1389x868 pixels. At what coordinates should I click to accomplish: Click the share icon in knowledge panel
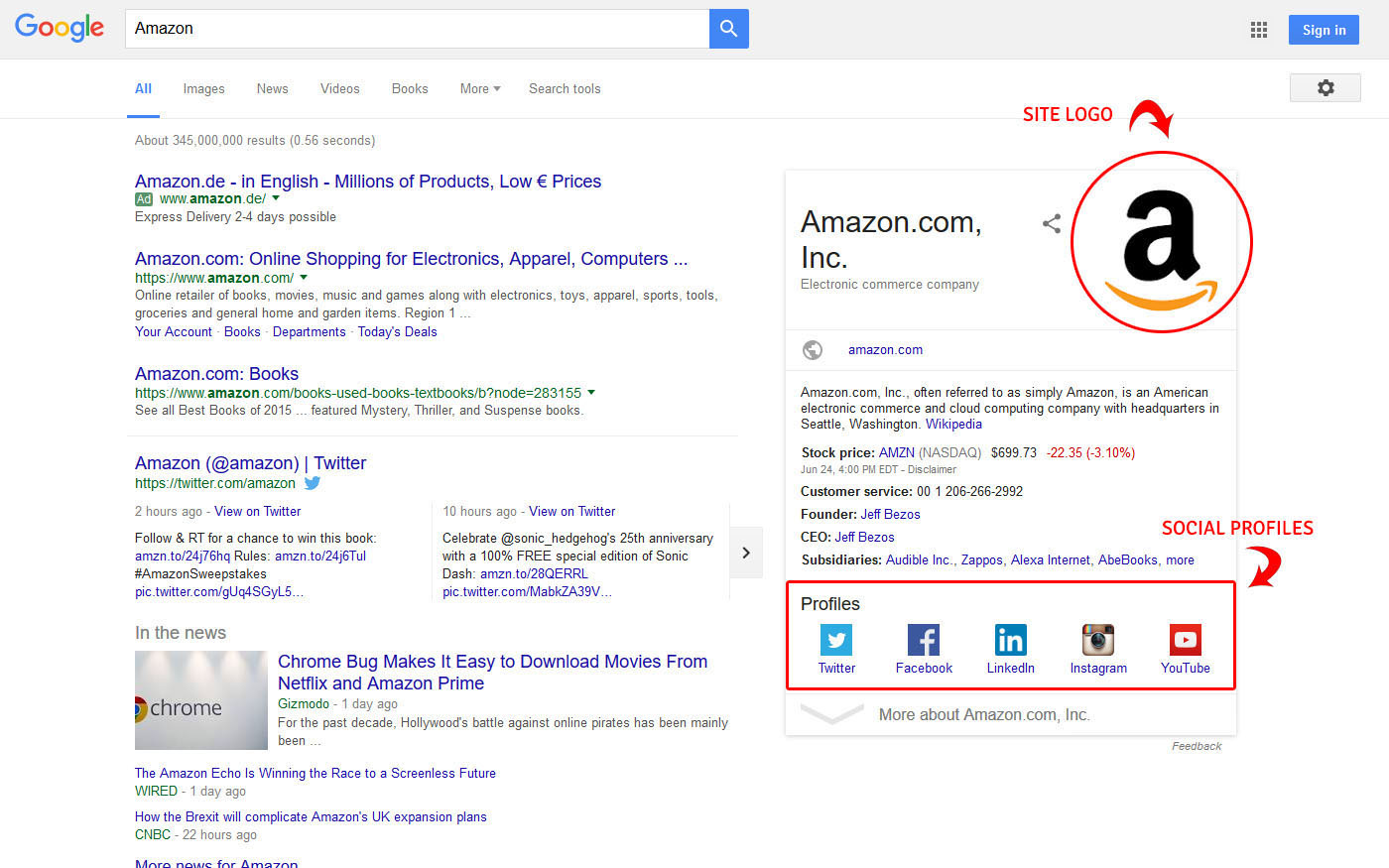(x=1052, y=224)
